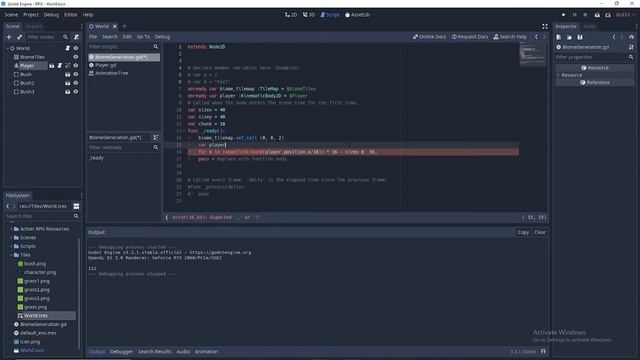Open the Project menu

31,15
